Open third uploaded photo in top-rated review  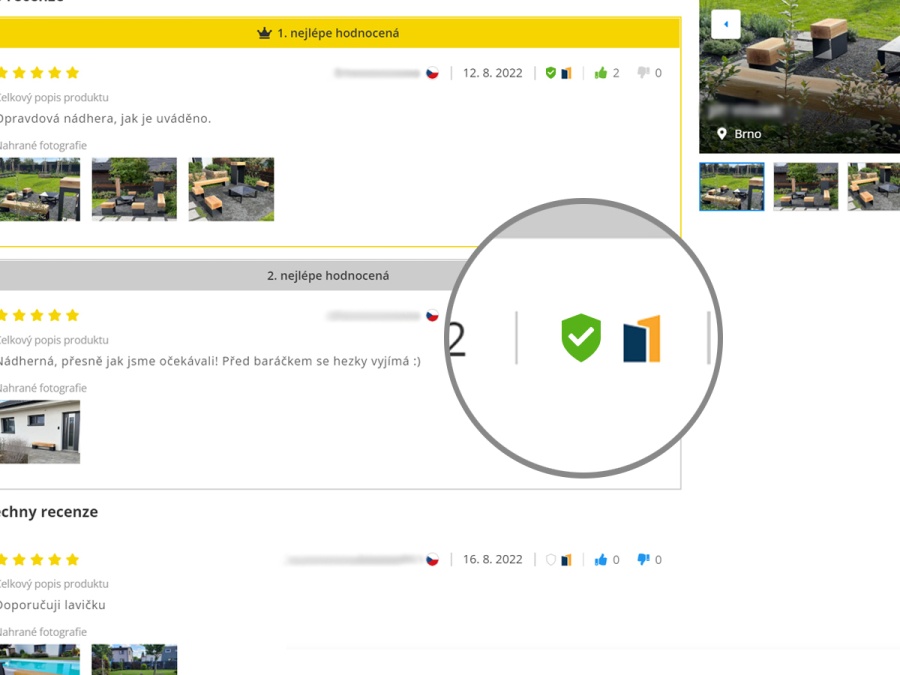tap(231, 189)
